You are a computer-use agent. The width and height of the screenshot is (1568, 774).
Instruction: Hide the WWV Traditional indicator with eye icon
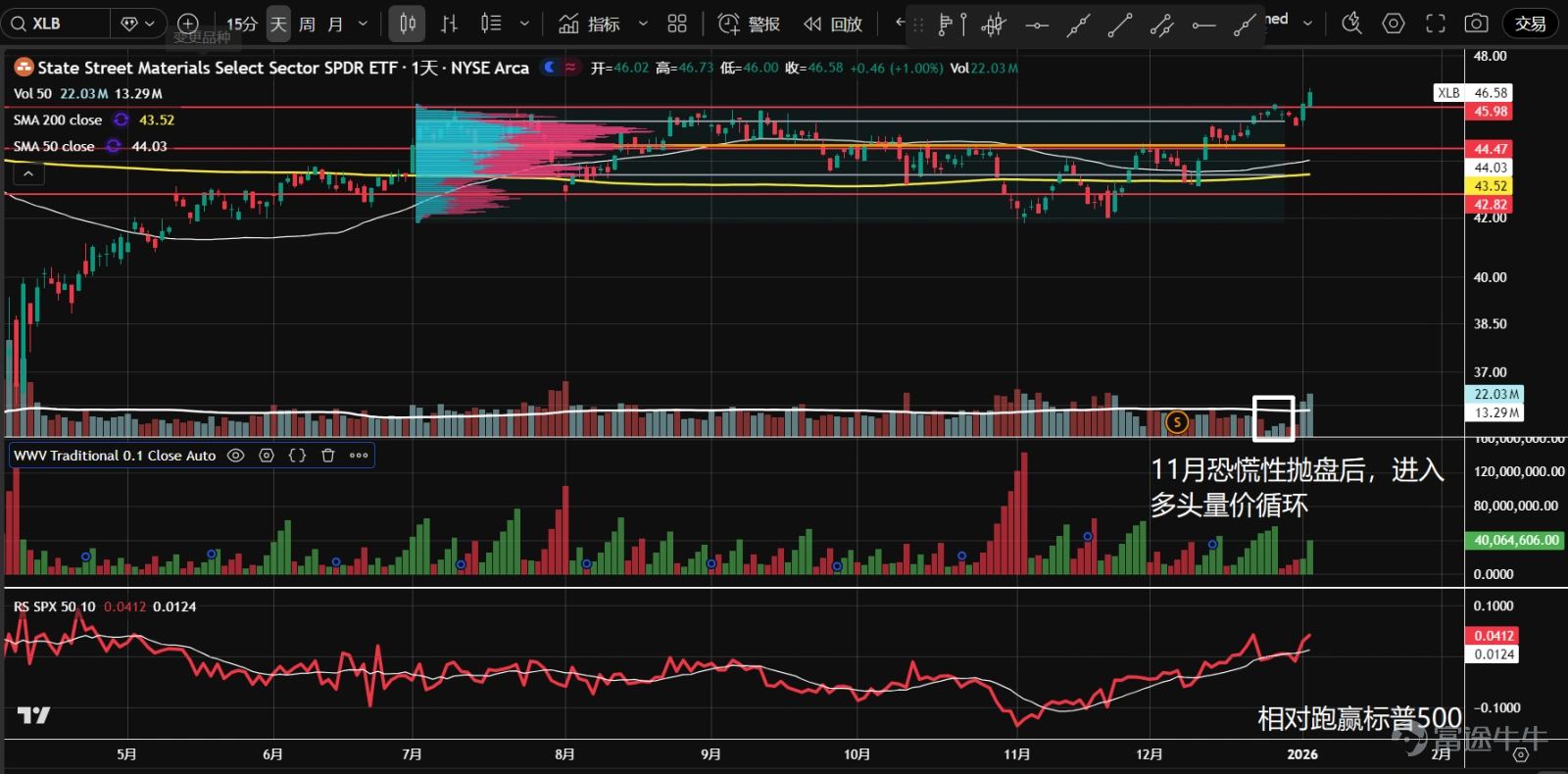(x=235, y=456)
